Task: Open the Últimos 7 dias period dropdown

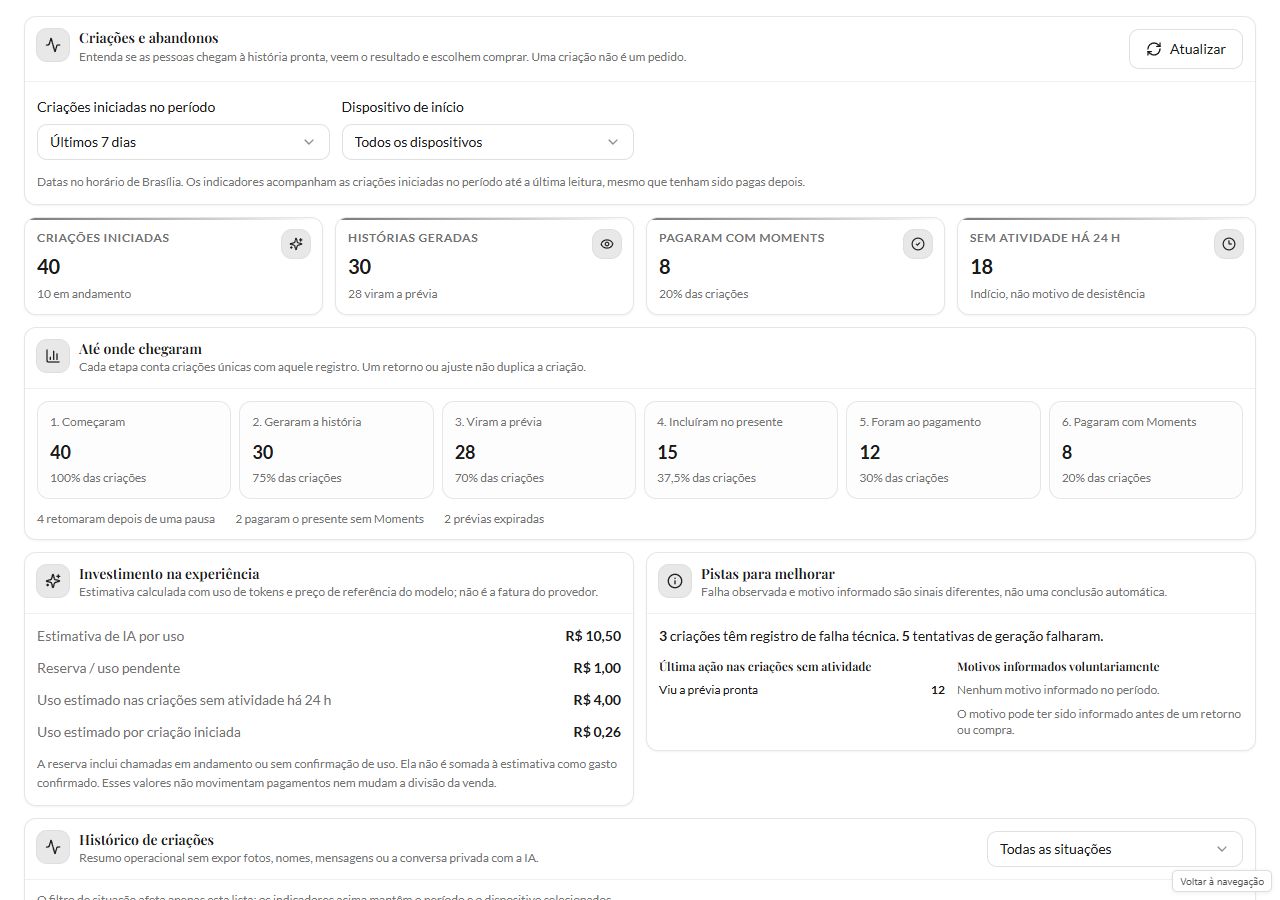Action: 183,142
